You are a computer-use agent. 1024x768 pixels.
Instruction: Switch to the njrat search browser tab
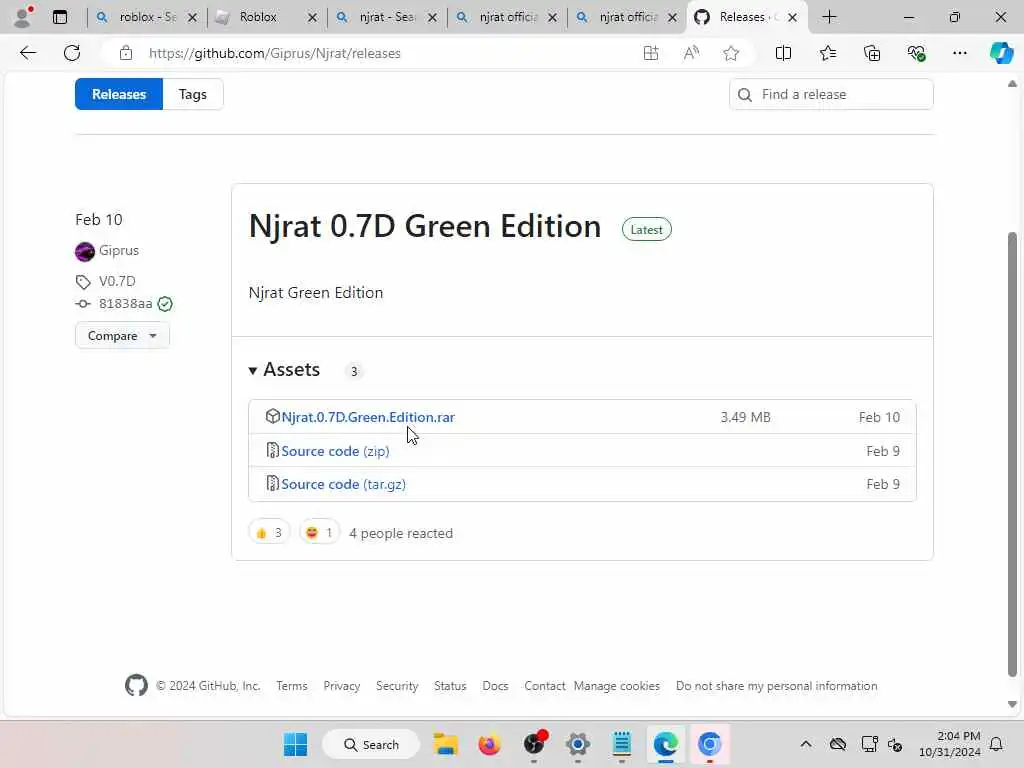(x=387, y=17)
